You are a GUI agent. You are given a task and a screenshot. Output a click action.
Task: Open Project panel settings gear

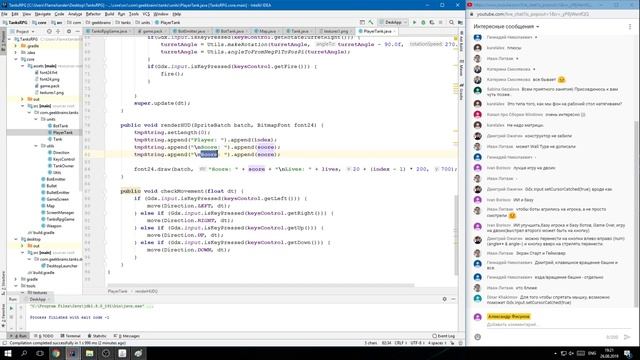[69, 31]
